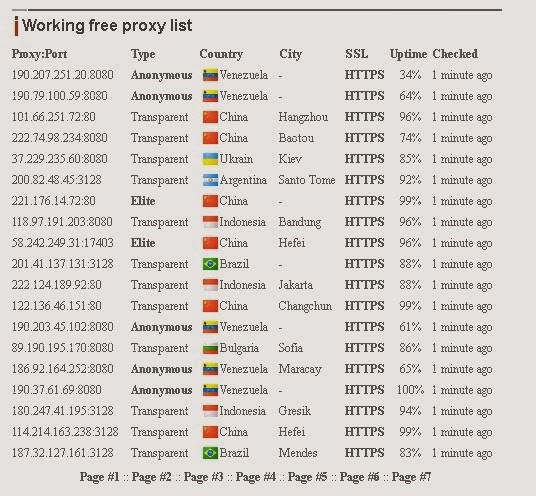Open Page #4 of proxy results

point(256,477)
